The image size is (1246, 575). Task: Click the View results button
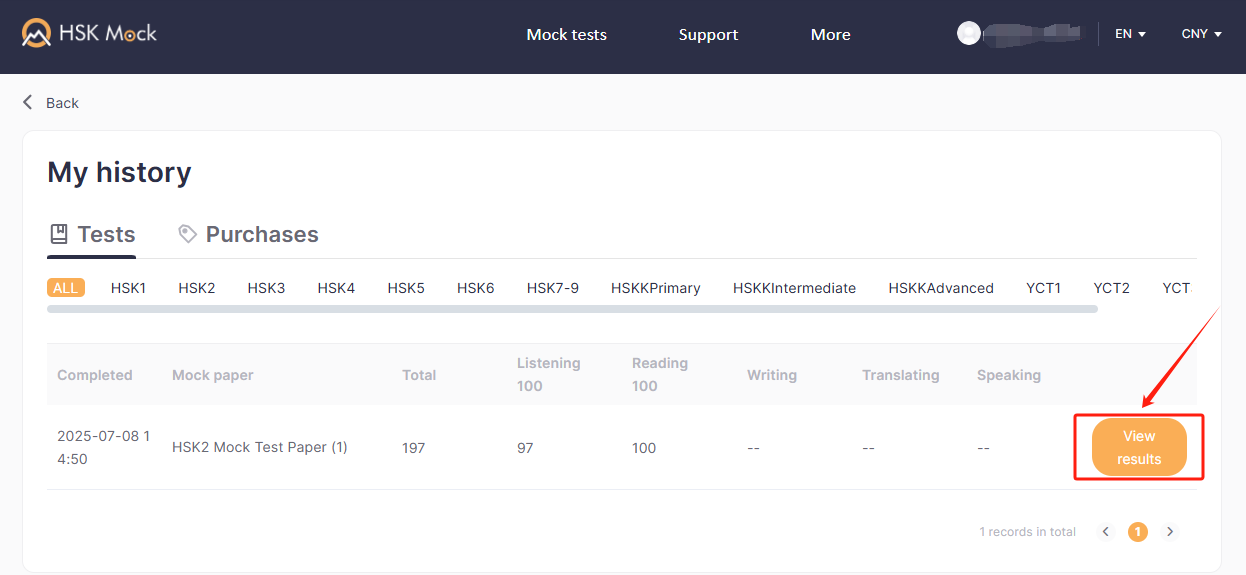point(1139,447)
